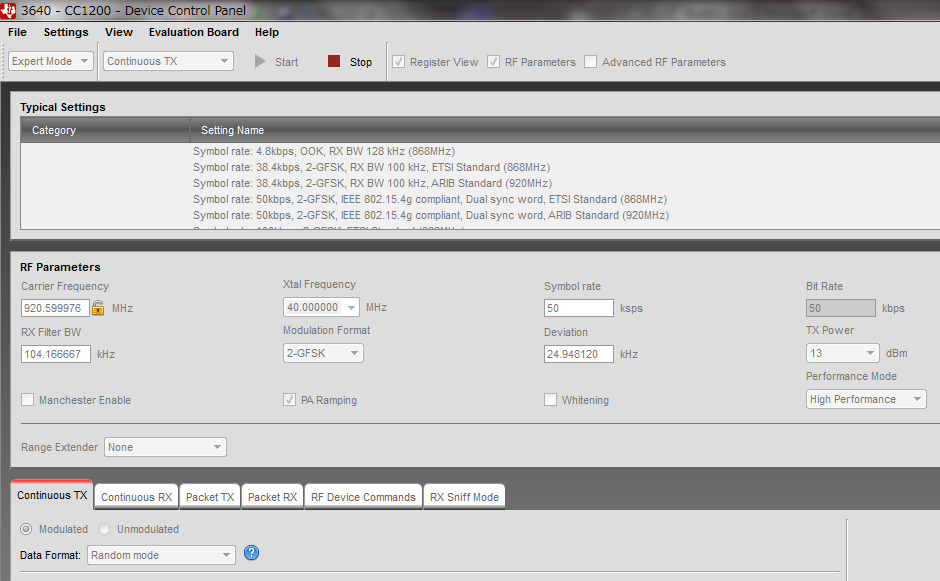Select 38.4kbps 2-GFSK ETSI Standard (868MHz) setting
This screenshot has height=581, width=940.
pyautogui.click(x=371, y=167)
